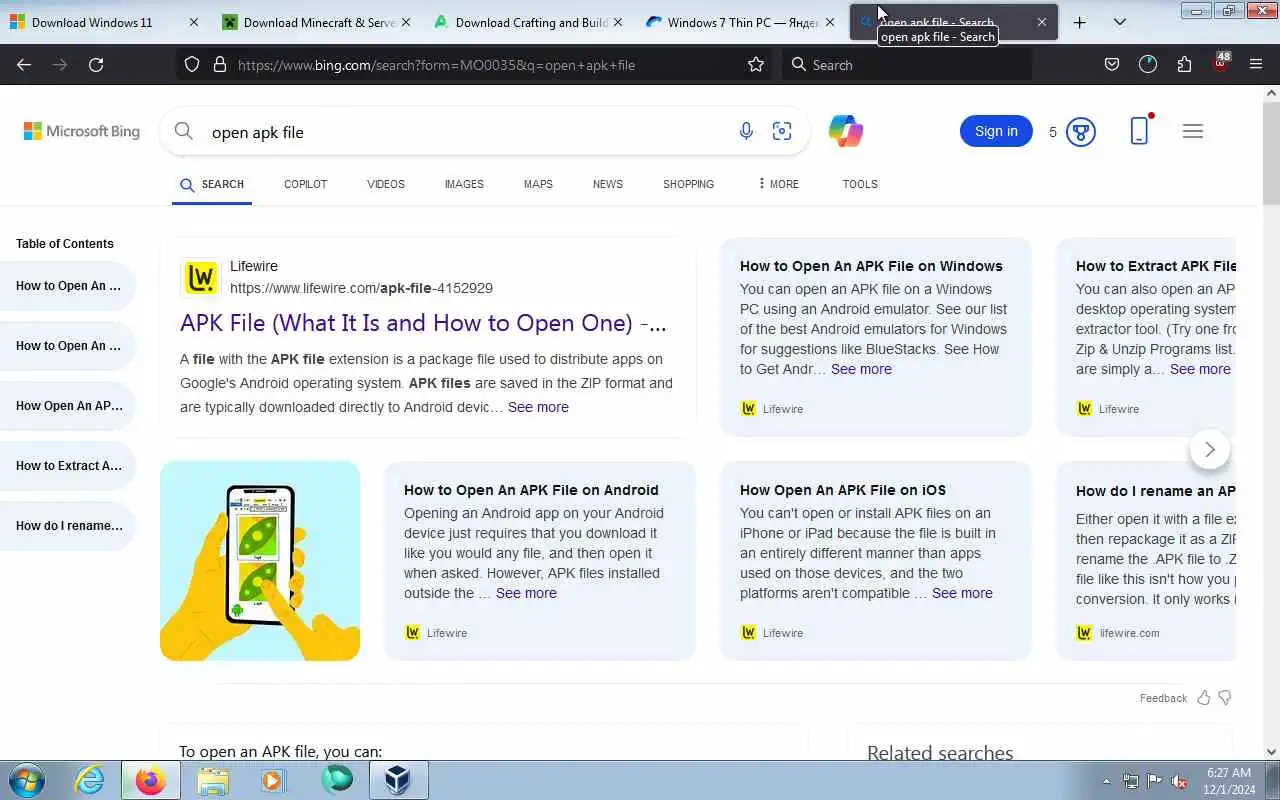Start voice search with microphone icon
This screenshot has width=1280, height=800.
[x=746, y=131]
